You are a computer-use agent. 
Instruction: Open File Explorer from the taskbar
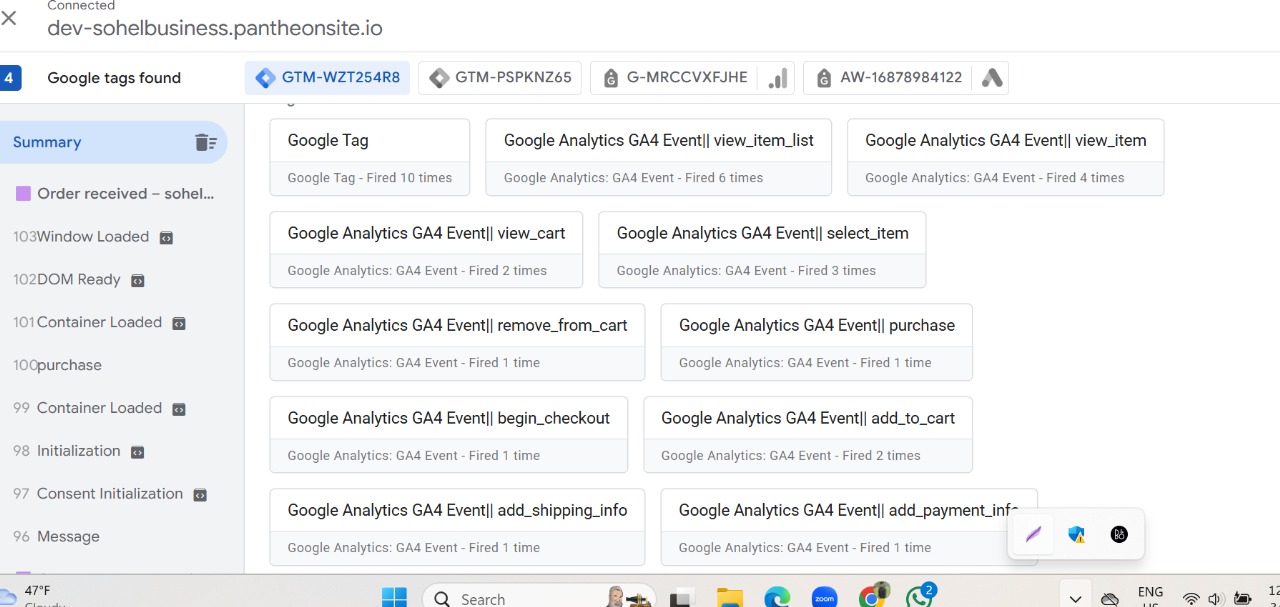tap(730, 598)
